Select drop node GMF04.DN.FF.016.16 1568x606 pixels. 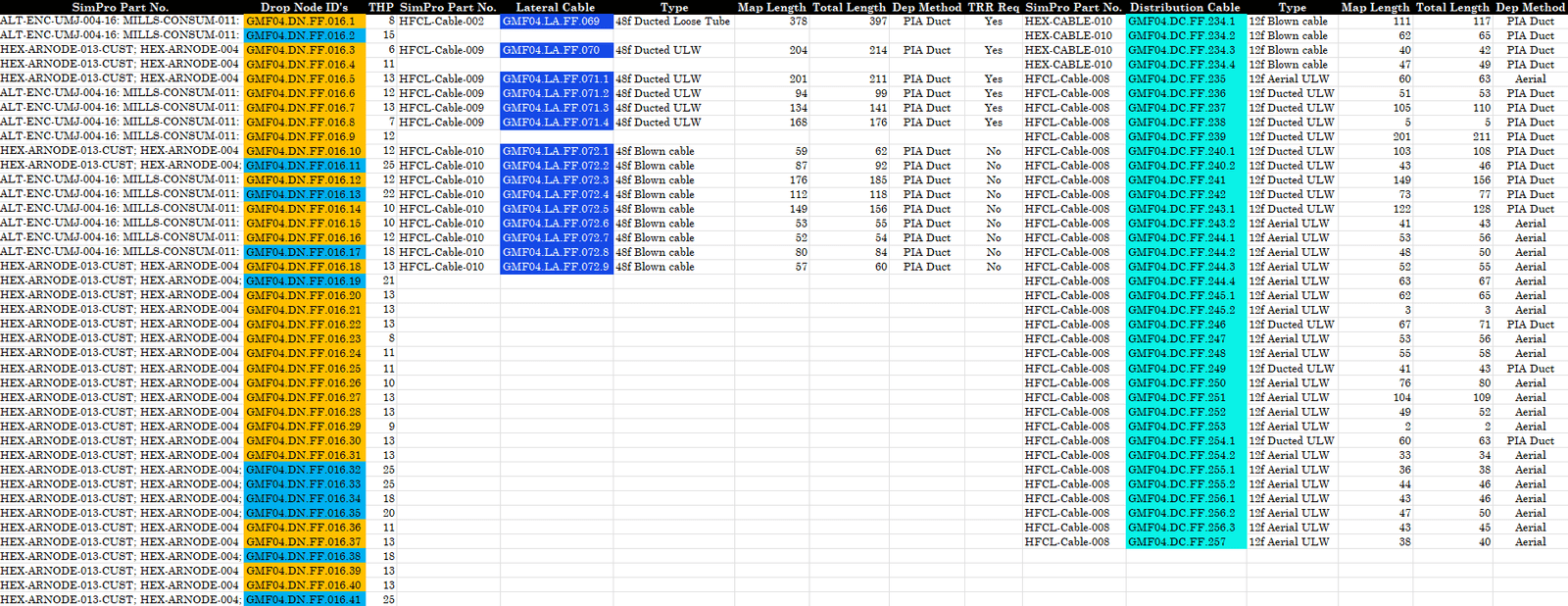pyautogui.click(x=305, y=237)
